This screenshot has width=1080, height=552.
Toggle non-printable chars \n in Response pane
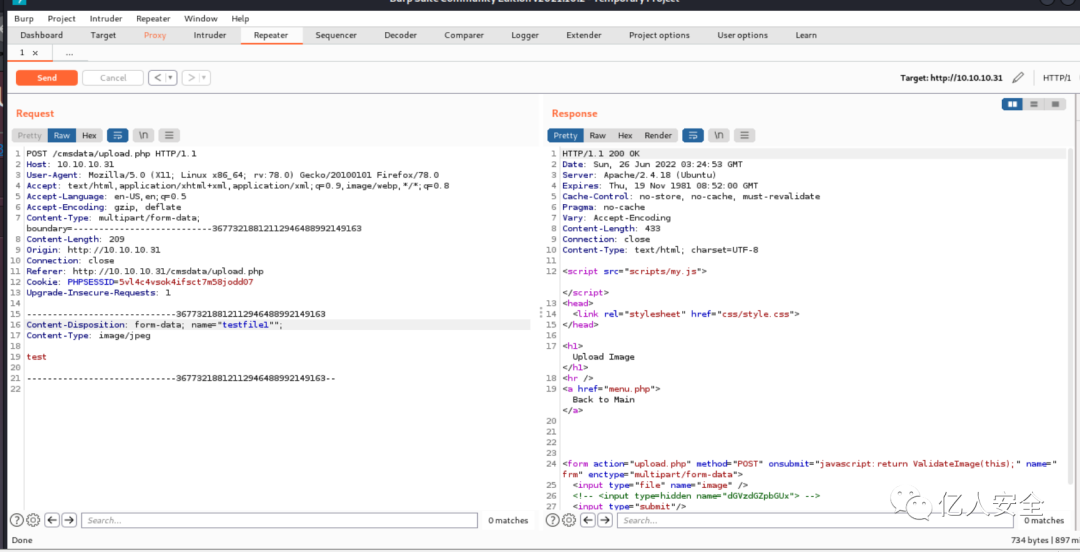[718, 135]
